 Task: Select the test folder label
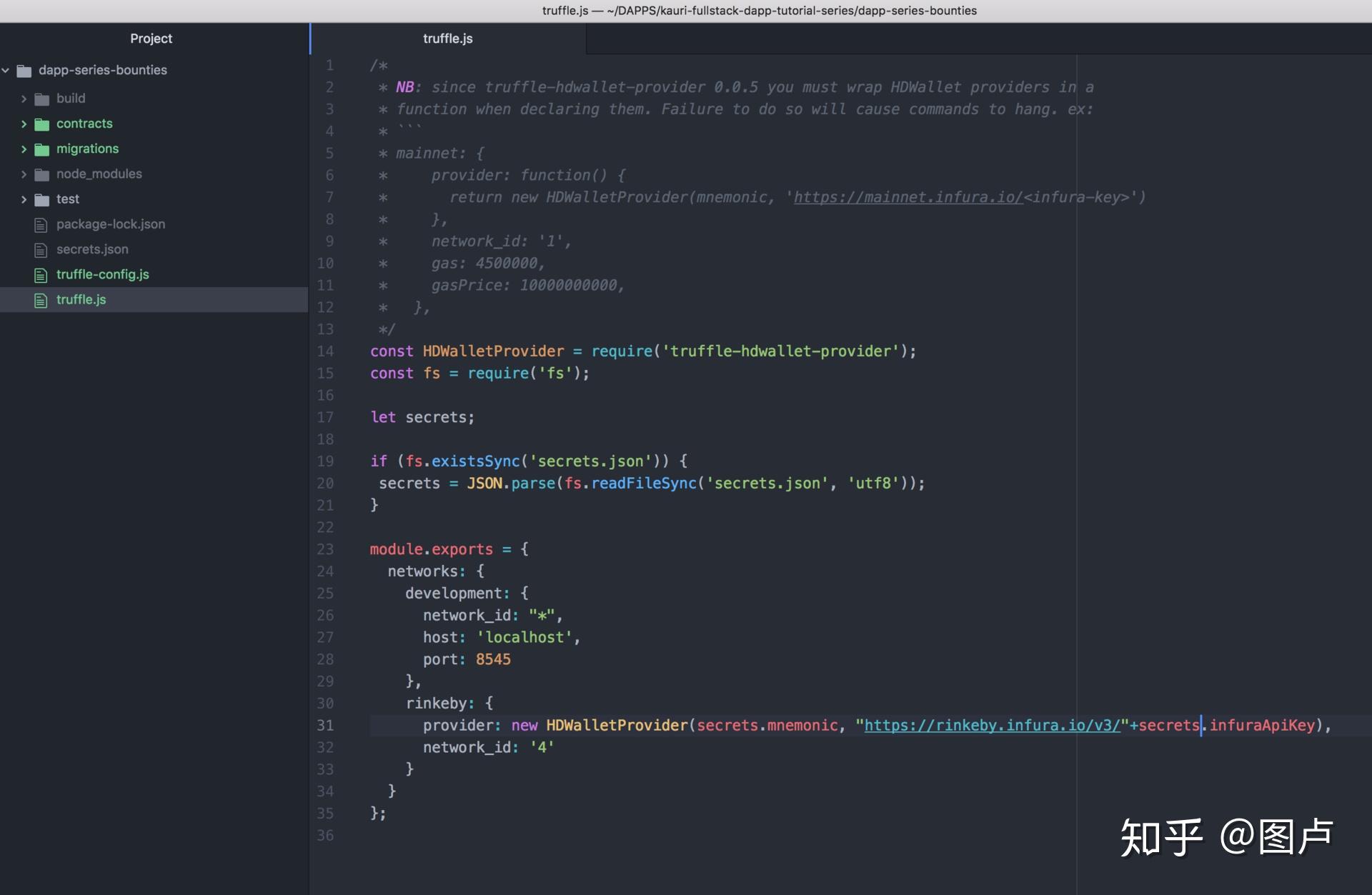[68, 199]
